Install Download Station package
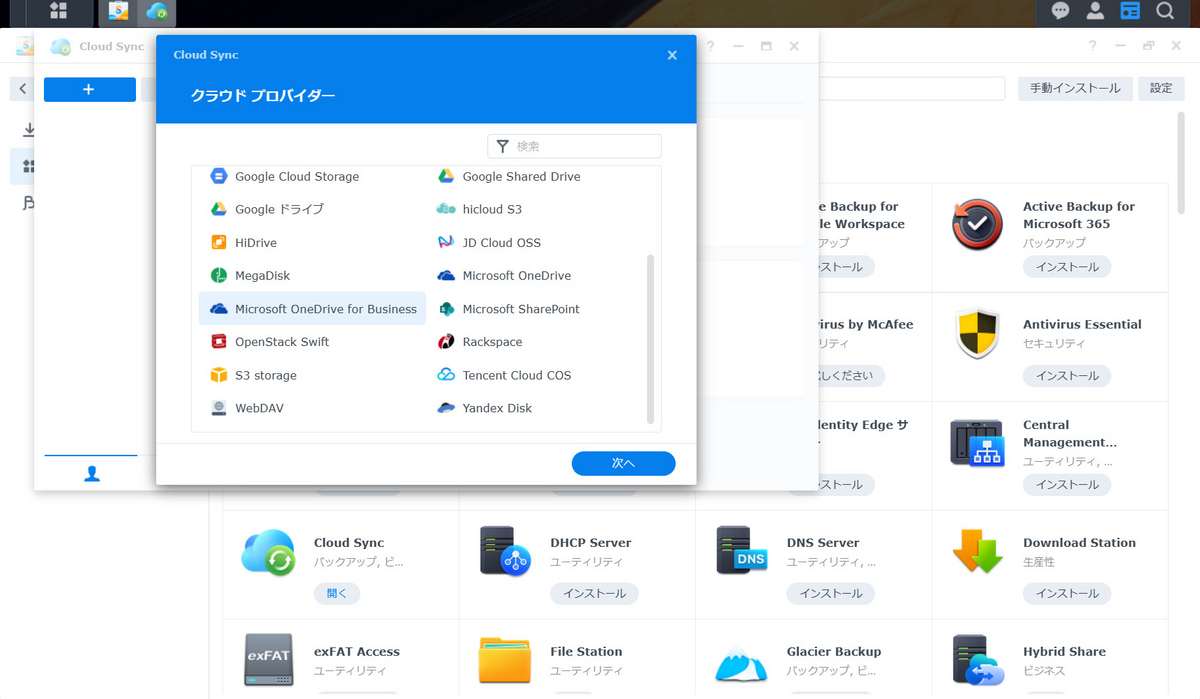Screen dimensions: 1200x699 coord(1067,593)
